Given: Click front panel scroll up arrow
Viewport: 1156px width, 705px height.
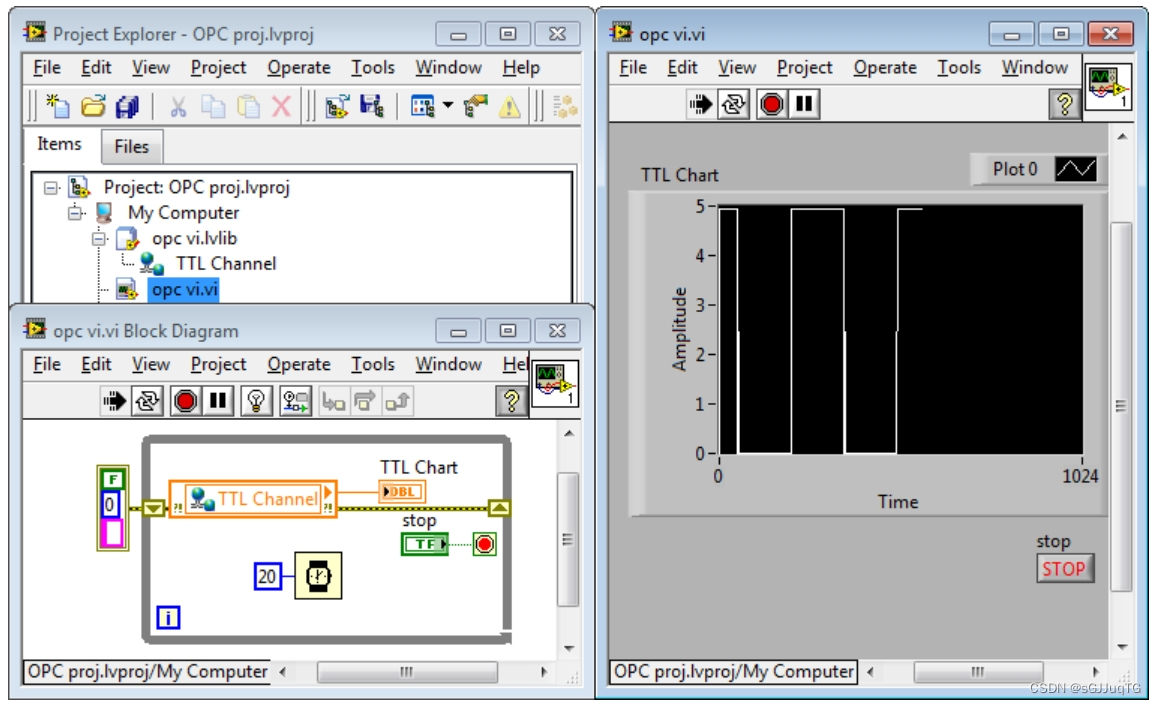Looking at the screenshot, I should [x=1121, y=136].
